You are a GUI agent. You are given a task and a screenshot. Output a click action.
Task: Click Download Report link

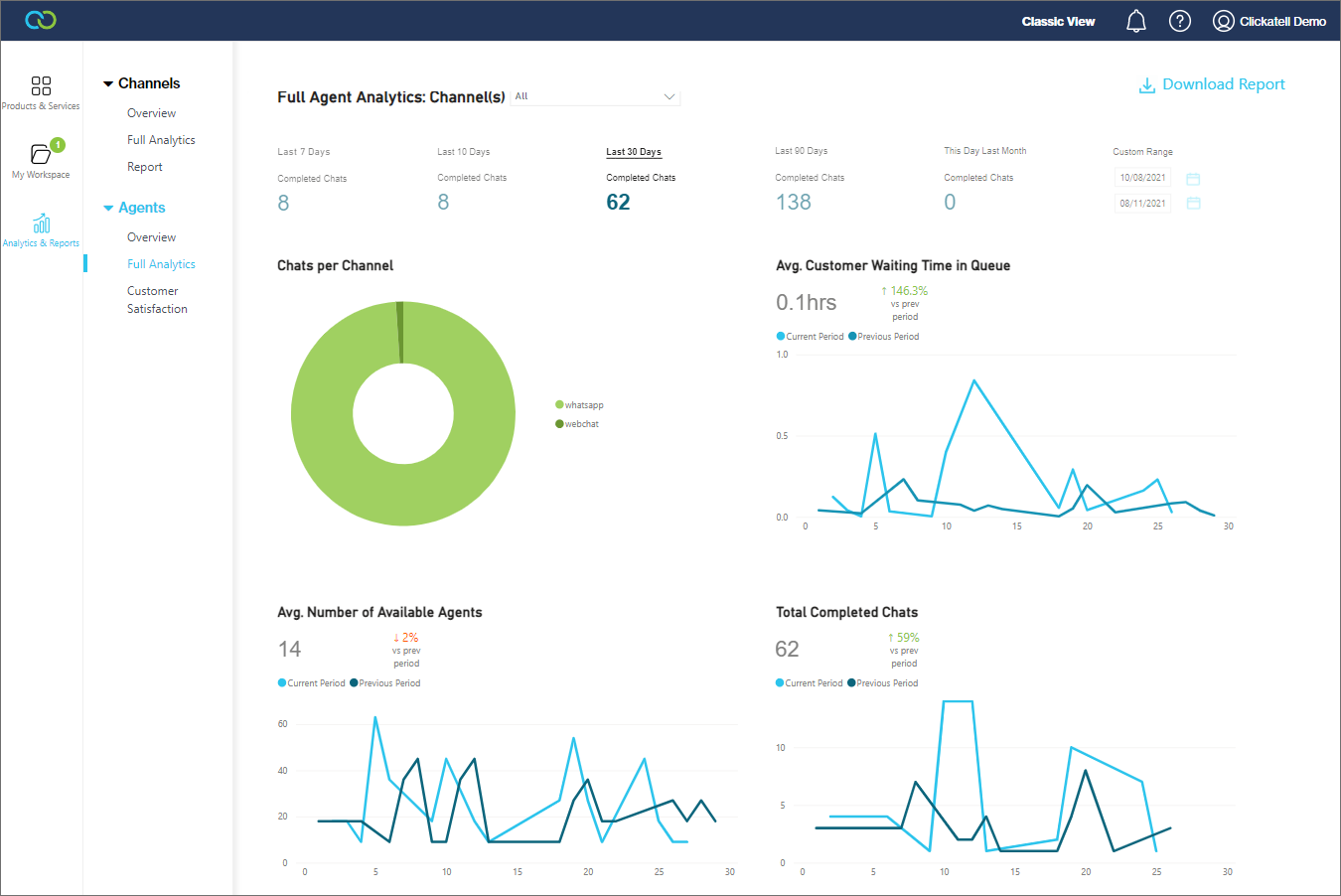(1212, 84)
